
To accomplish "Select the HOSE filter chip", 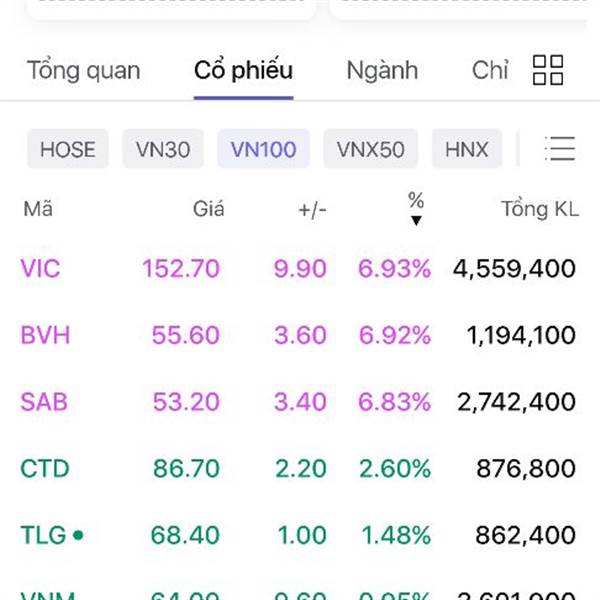I will pyautogui.click(x=68, y=150).
